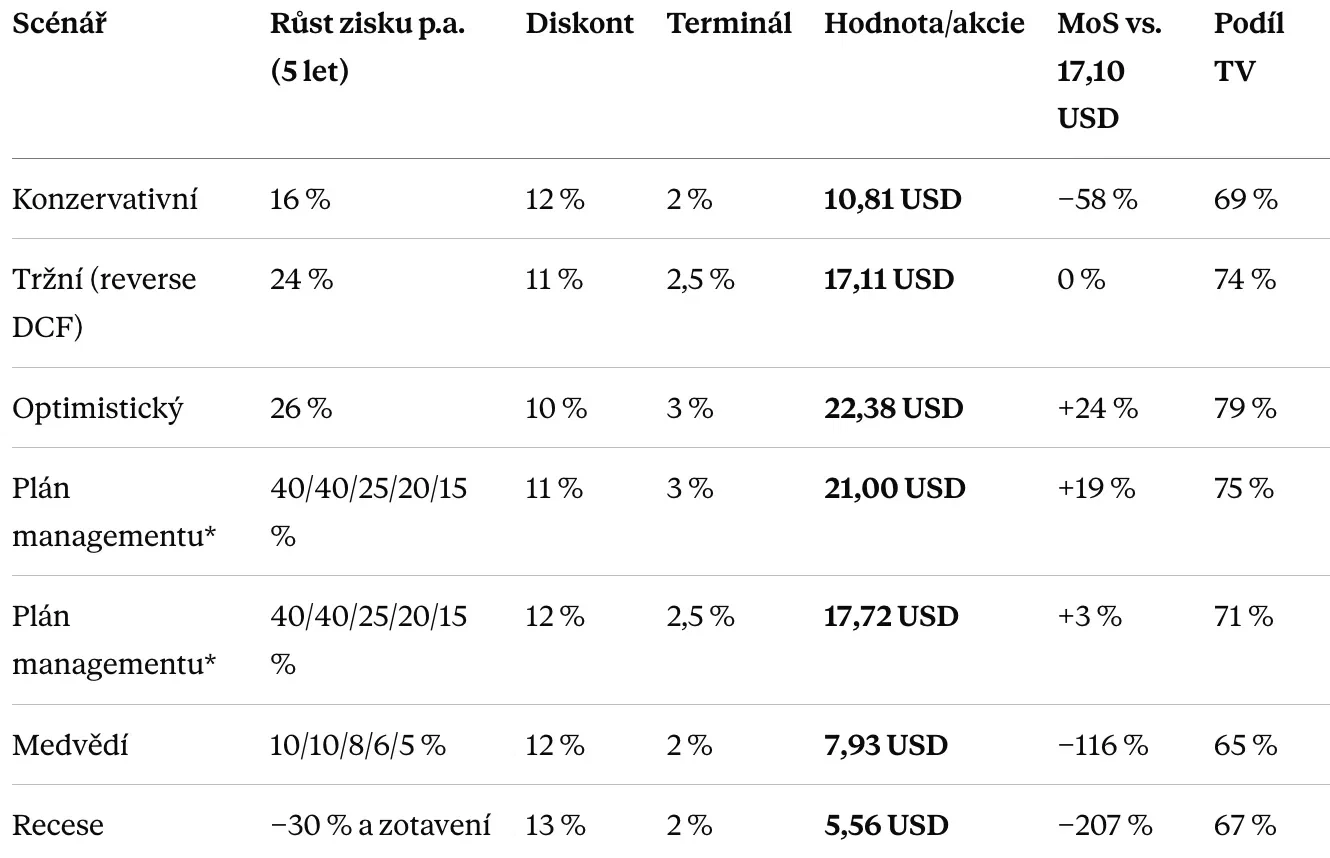The height and width of the screenshot is (858, 1330).
Task: Select the 22,38 USD value
Action: tap(893, 408)
